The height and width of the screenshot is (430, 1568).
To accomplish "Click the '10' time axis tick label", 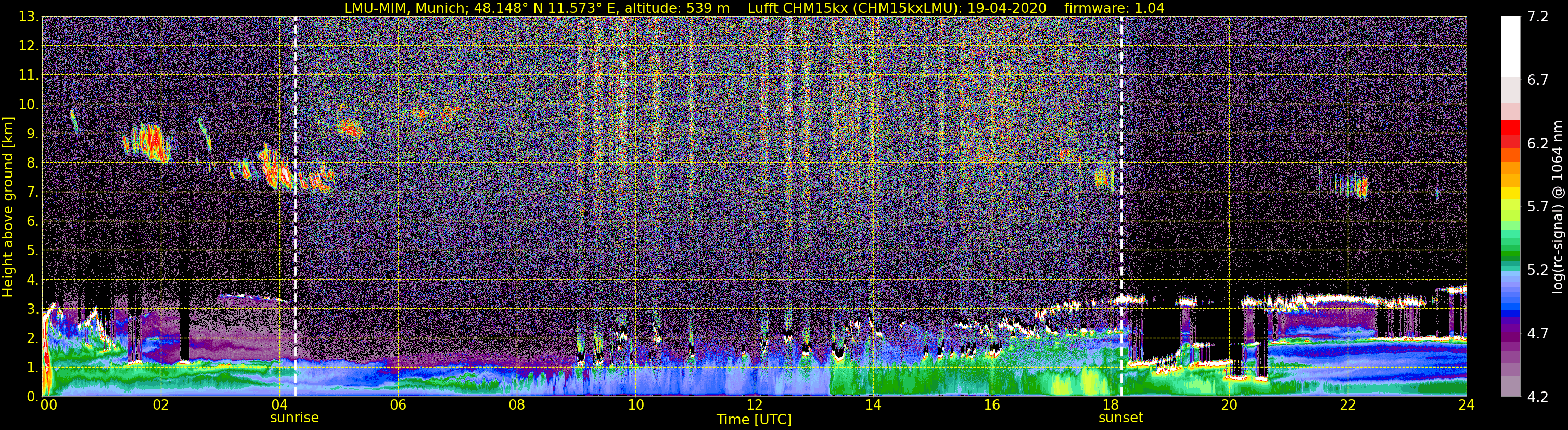I will 635,405.
